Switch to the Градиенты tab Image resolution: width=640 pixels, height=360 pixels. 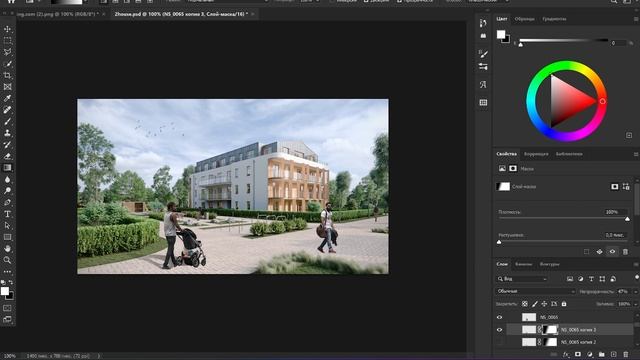click(x=554, y=19)
